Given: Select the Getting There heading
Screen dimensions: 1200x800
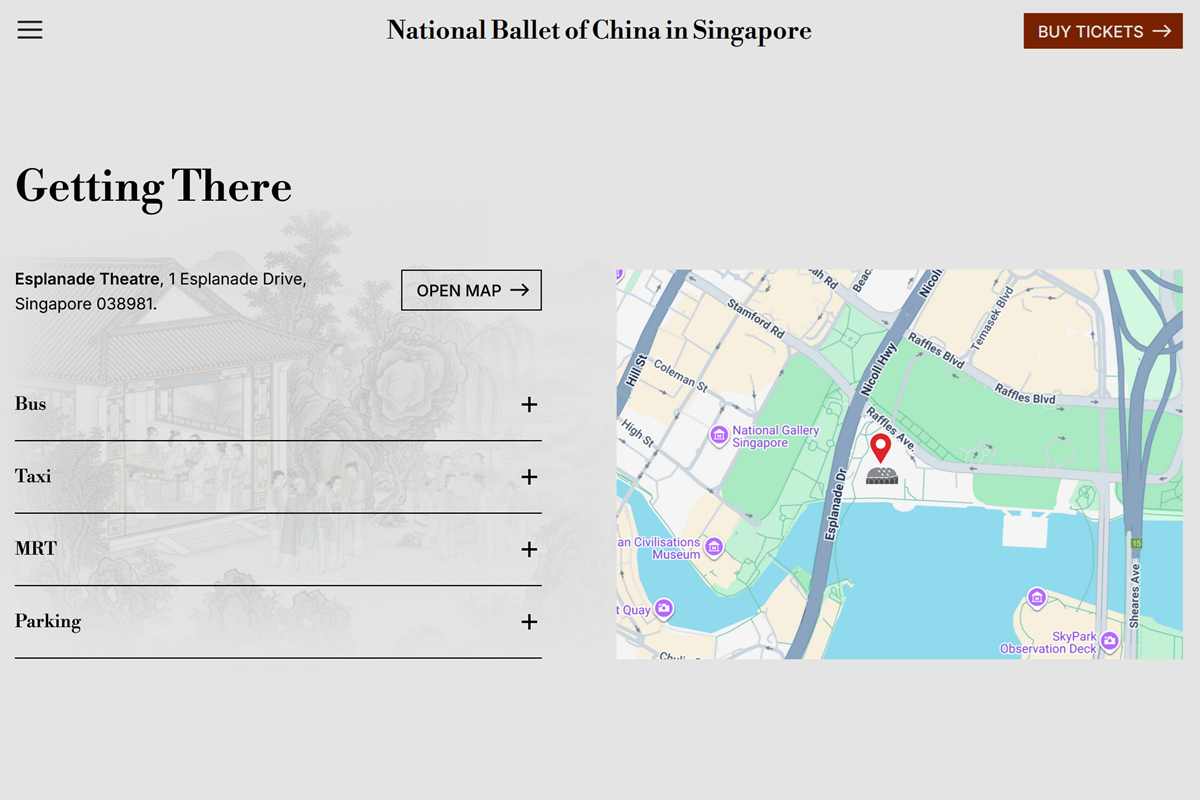Looking at the screenshot, I should click(x=153, y=186).
